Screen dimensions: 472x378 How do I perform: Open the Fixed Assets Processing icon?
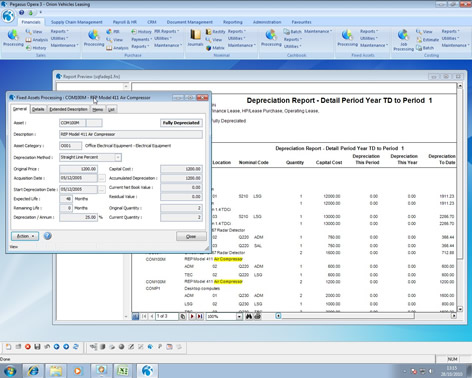tap(347, 35)
